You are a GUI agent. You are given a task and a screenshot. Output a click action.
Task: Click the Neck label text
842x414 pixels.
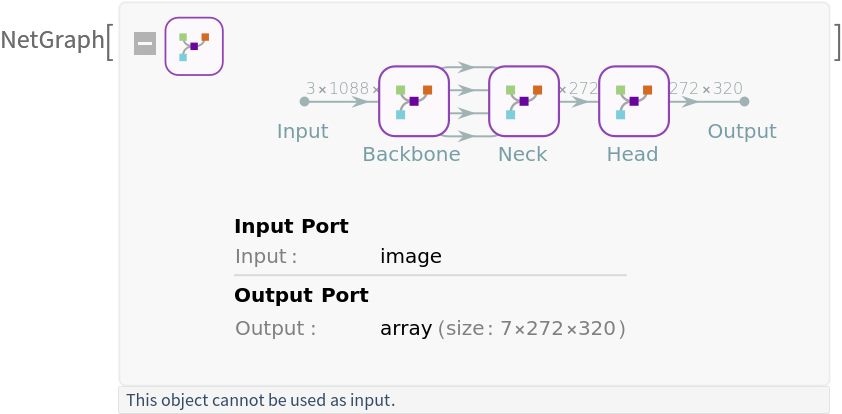click(x=523, y=154)
